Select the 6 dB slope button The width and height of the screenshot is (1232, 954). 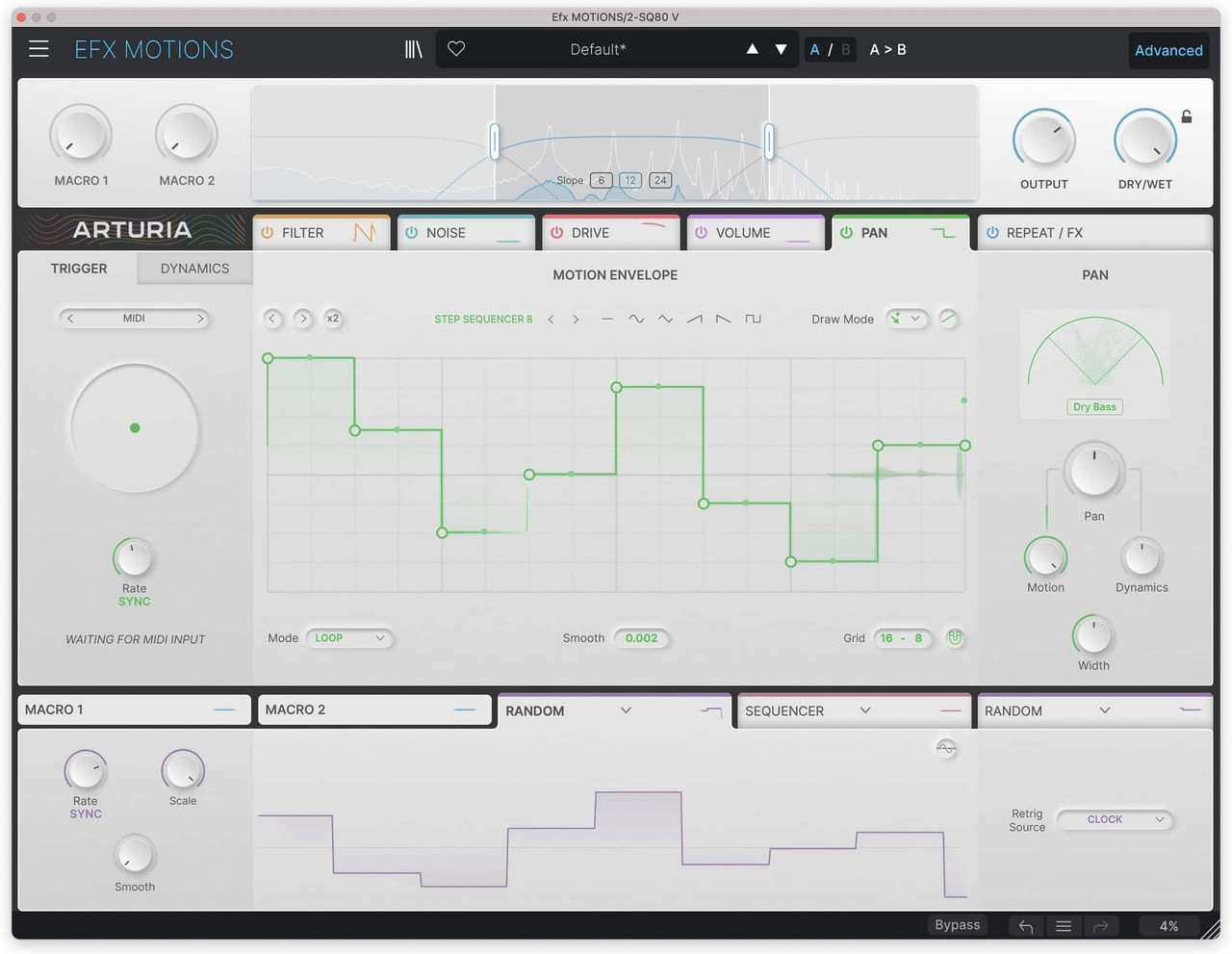602,180
